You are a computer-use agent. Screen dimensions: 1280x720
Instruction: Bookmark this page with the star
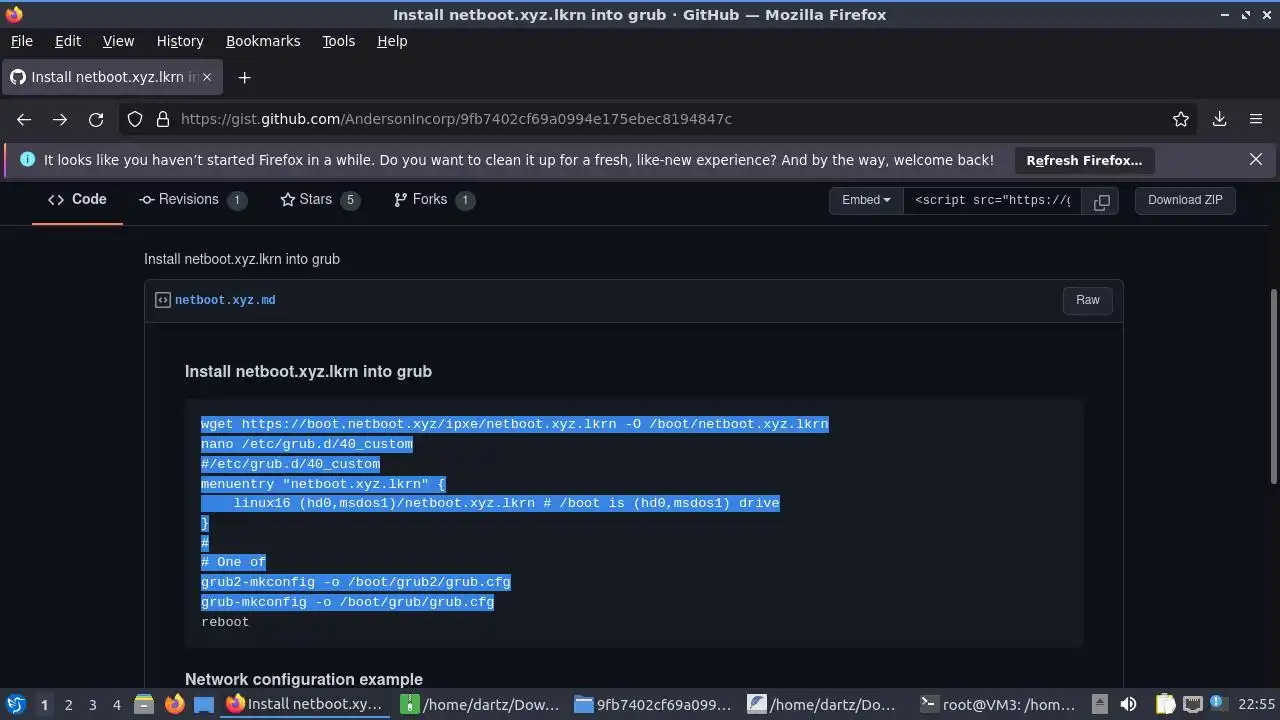click(x=1181, y=119)
